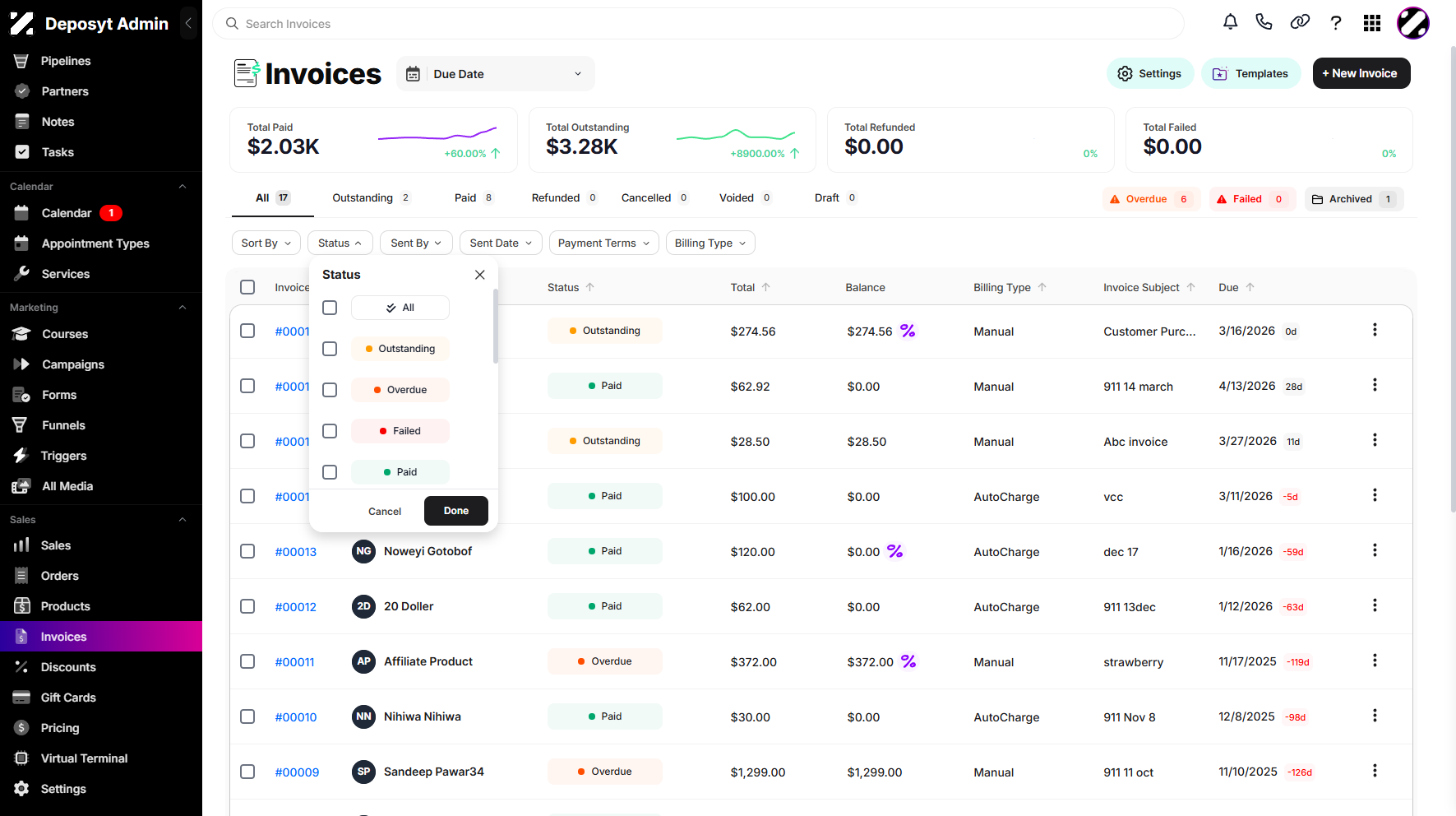The height and width of the screenshot is (816, 1456).
Task: Sort by Due column arrow
Action: (x=1250, y=287)
